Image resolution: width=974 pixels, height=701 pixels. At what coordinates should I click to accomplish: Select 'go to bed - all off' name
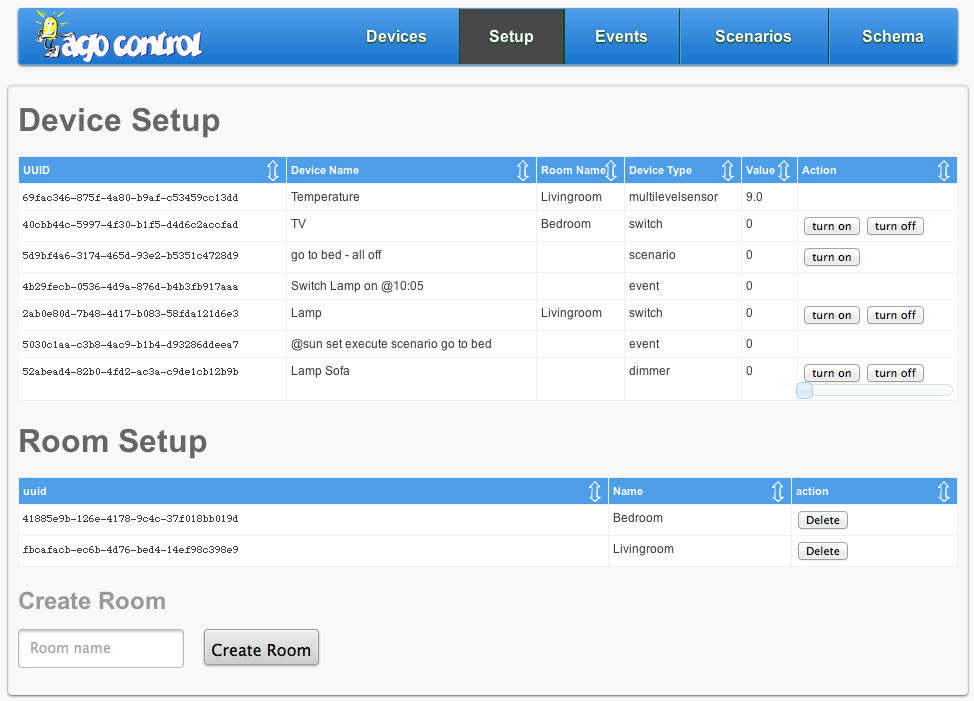click(336, 255)
